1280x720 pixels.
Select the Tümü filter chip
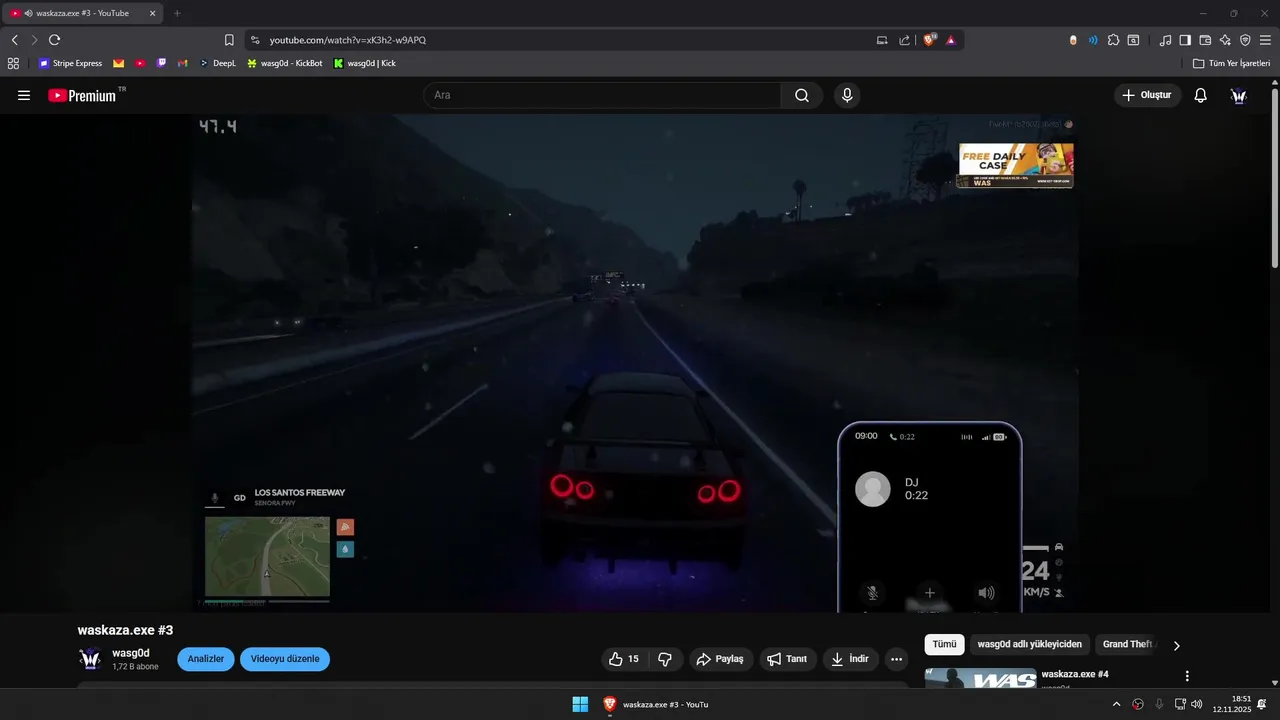[945, 645]
